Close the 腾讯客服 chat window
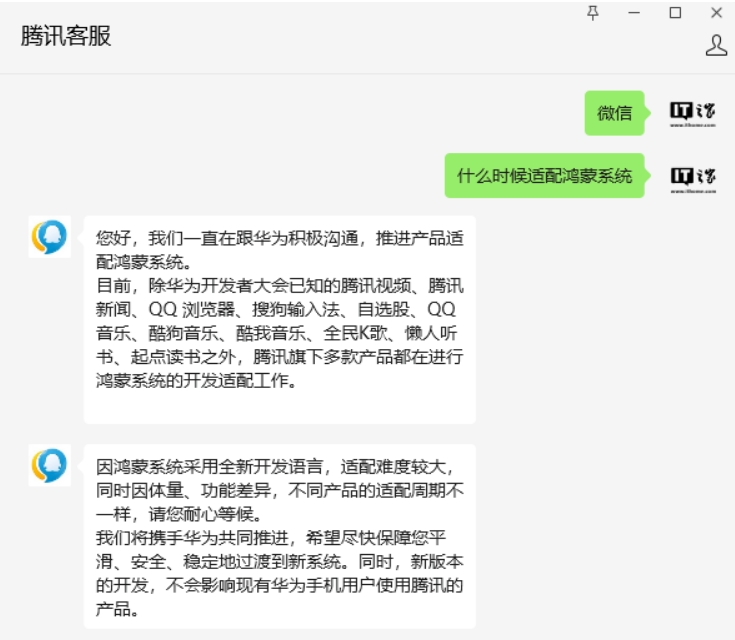 coord(716,13)
